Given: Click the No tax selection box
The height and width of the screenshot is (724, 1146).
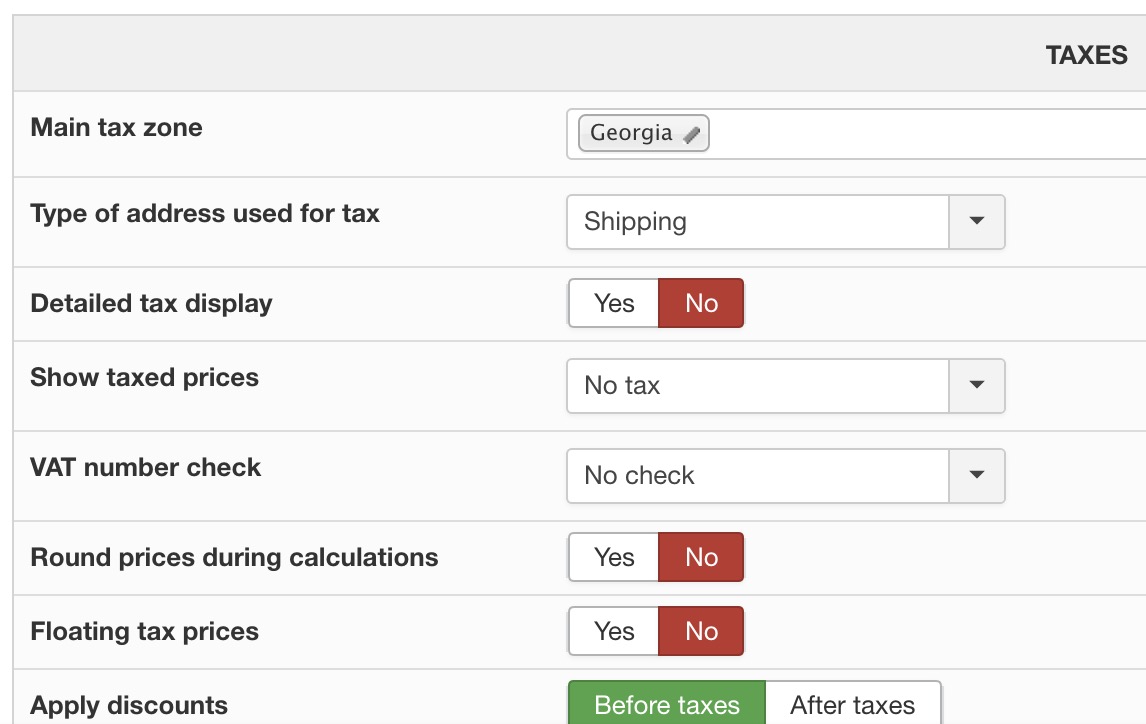Looking at the screenshot, I should (x=757, y=385).
